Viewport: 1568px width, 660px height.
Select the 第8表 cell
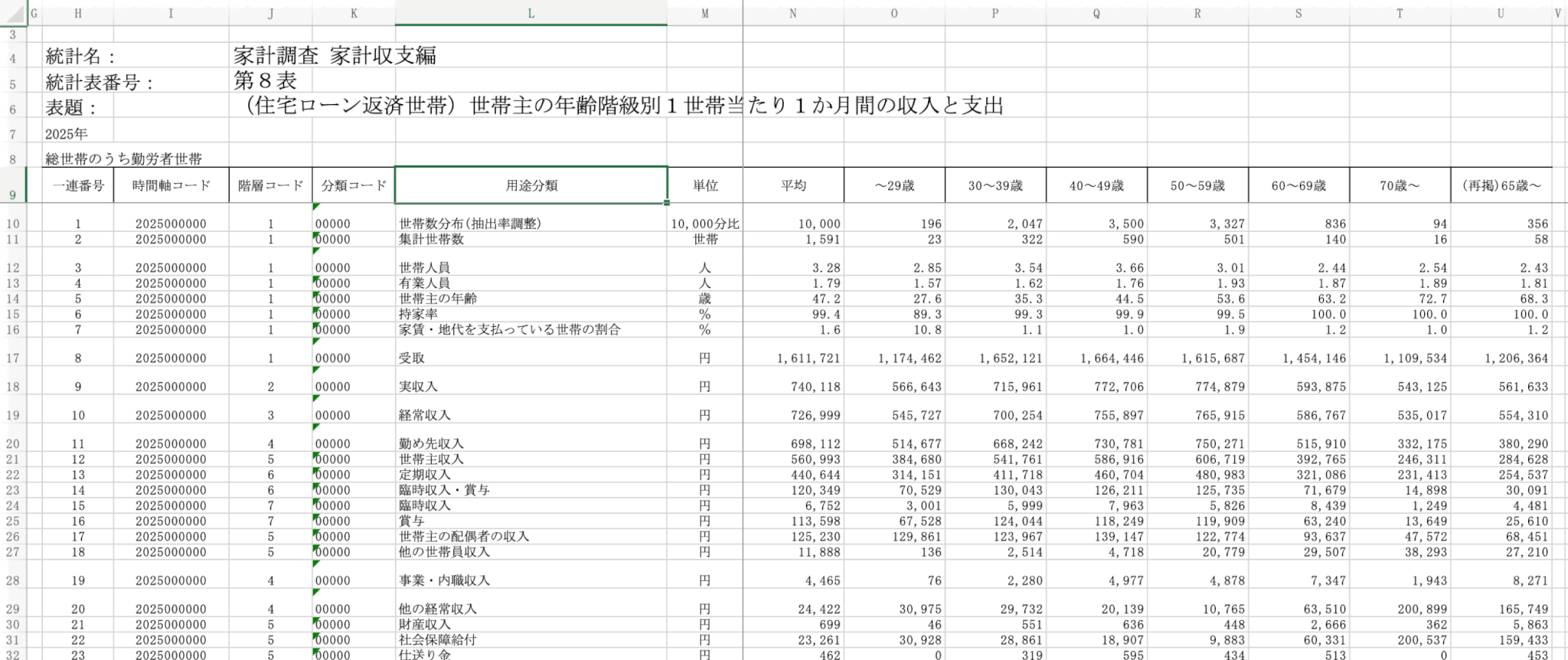[x=265, y=81]
